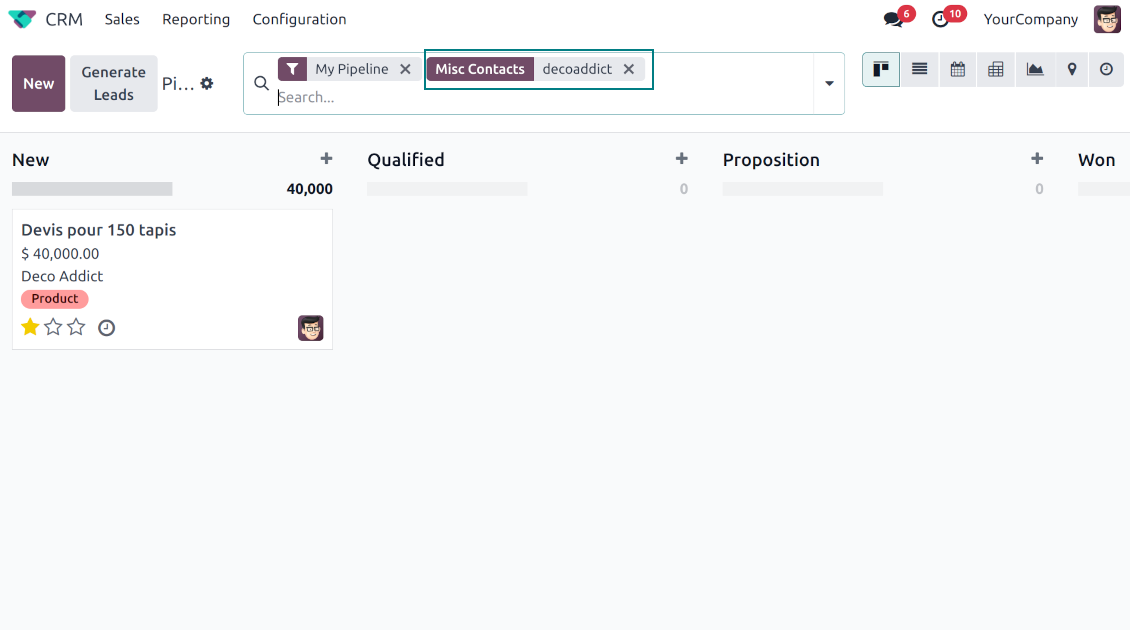Open activity view clock icon
Image resolution: width=1130 pixels, height=630 pixels.
[1106, 69]
